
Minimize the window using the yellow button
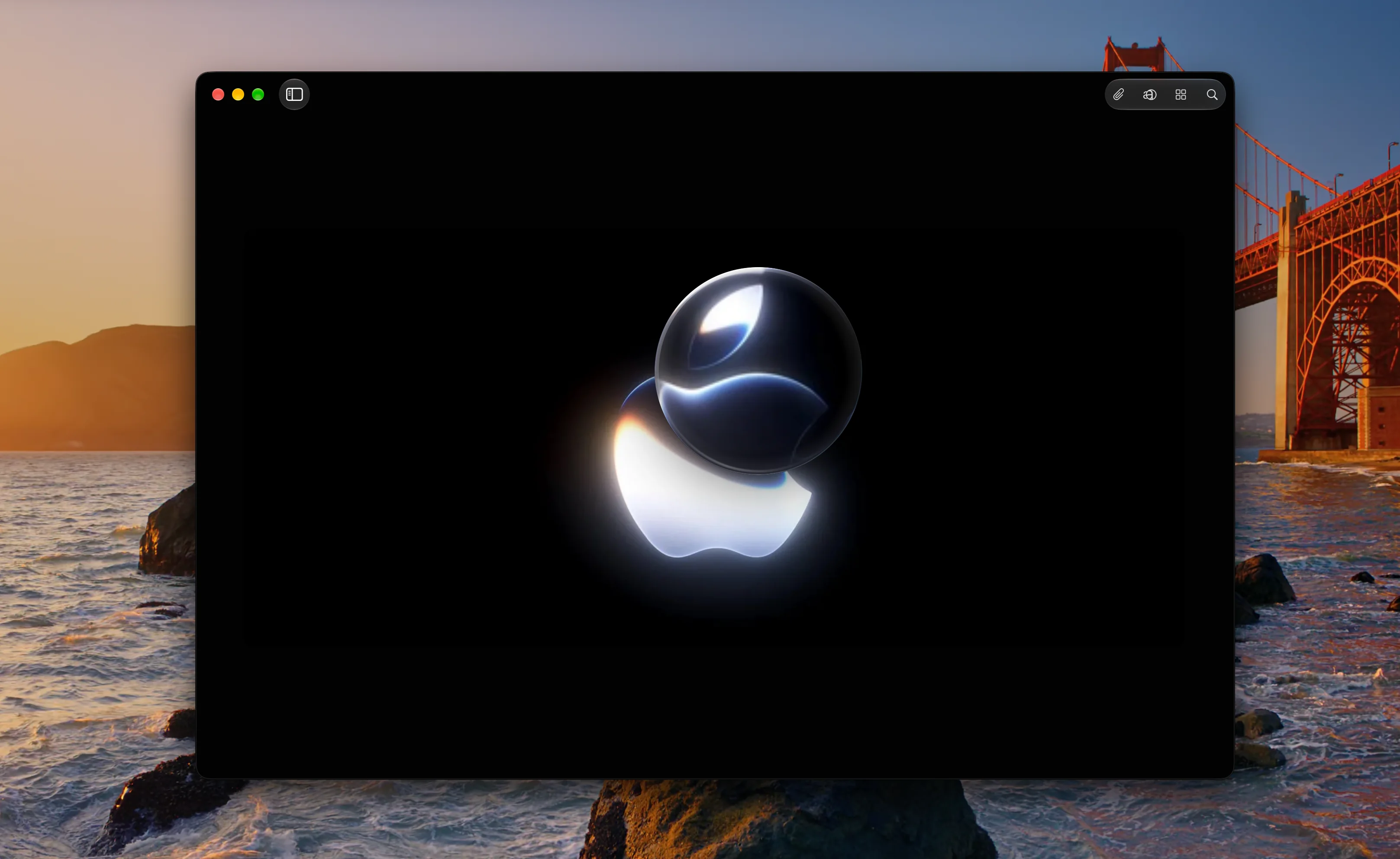pos(238,94)
